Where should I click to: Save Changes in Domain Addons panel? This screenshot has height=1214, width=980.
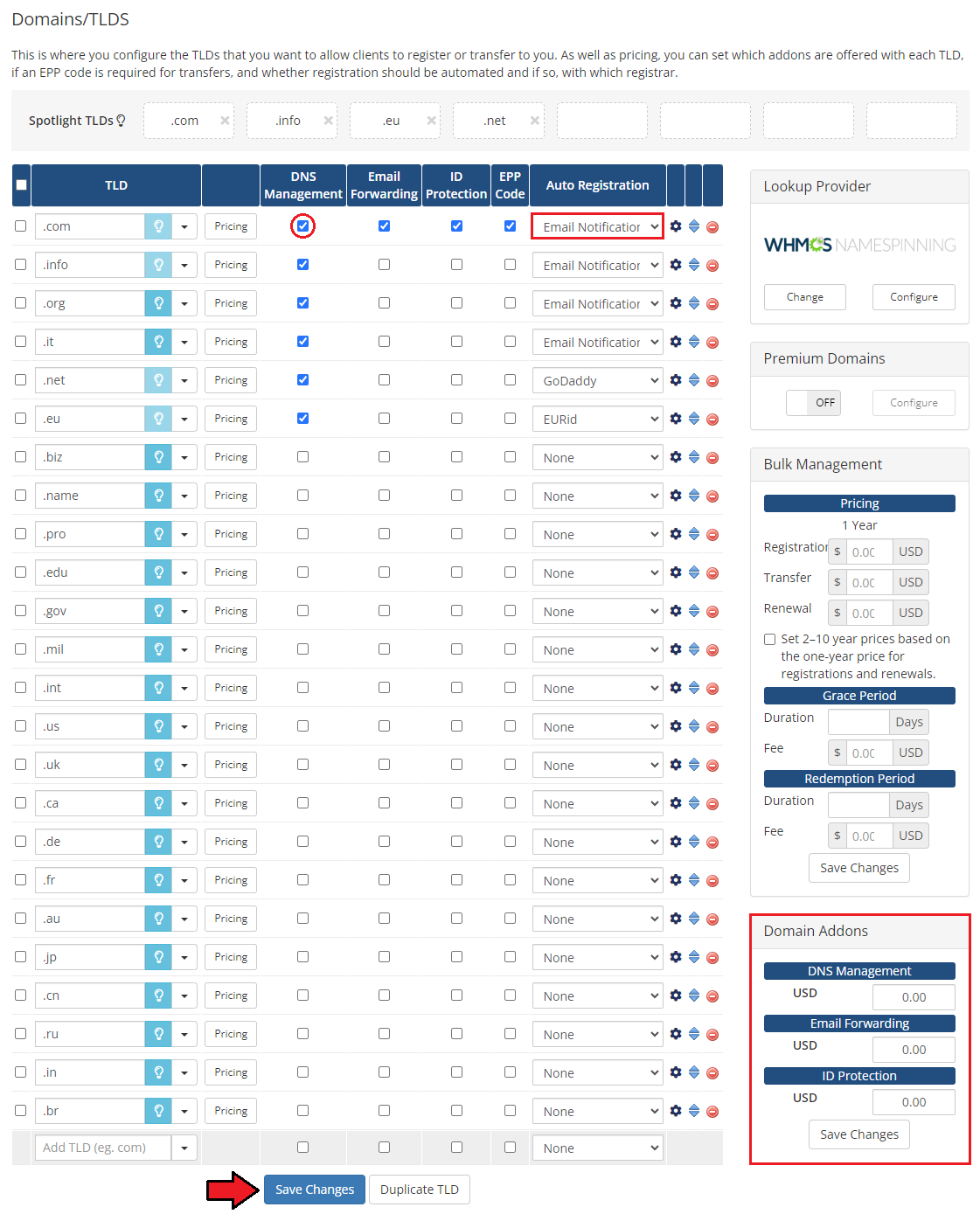pos(859,1134)
